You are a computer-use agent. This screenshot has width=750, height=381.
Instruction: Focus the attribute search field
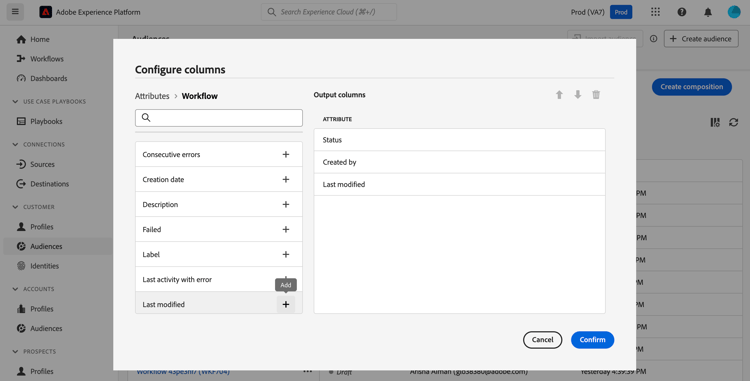point(219,118)
